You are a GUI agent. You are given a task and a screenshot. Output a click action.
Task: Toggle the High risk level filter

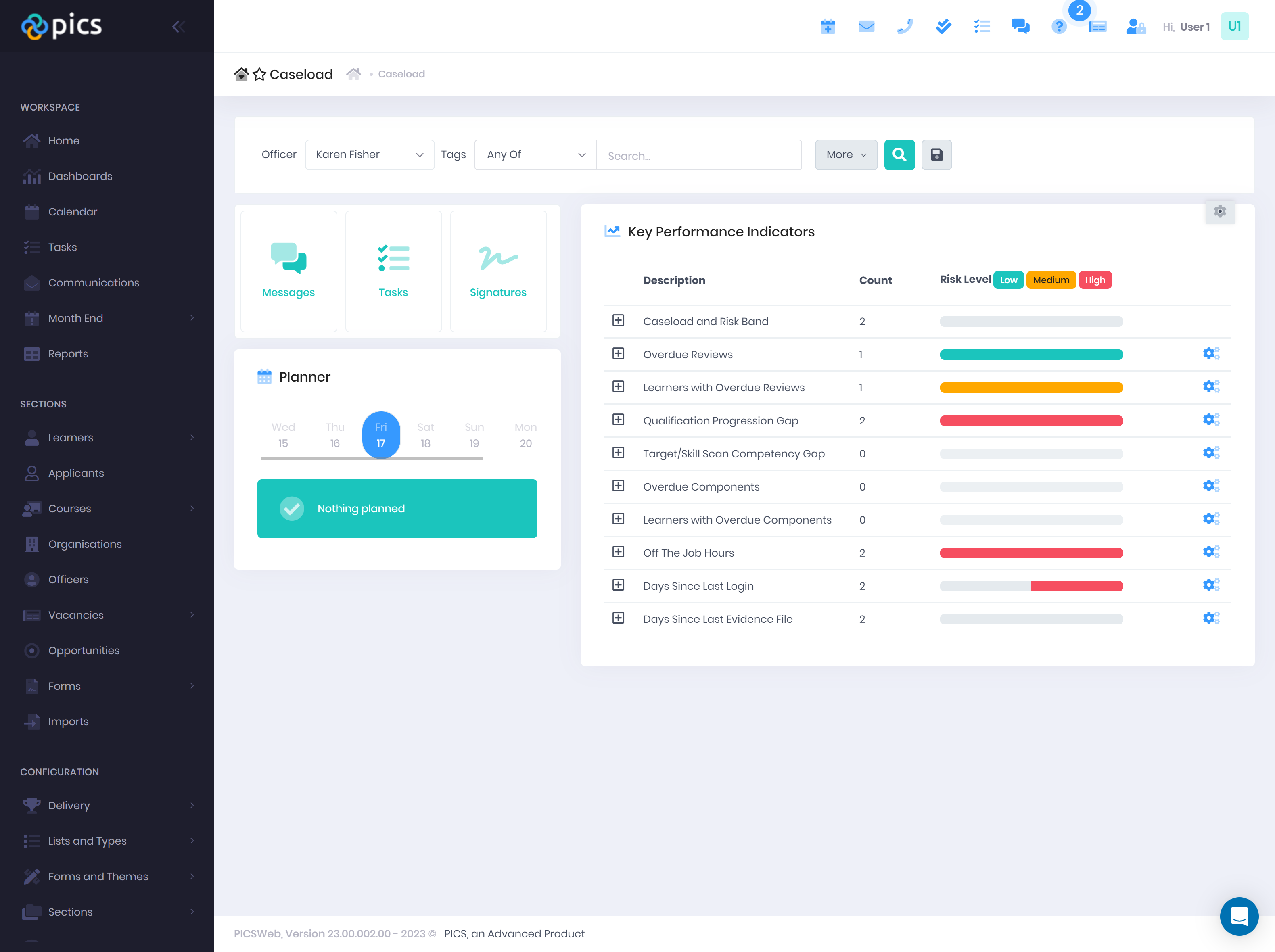click(x=1095, y=280)
